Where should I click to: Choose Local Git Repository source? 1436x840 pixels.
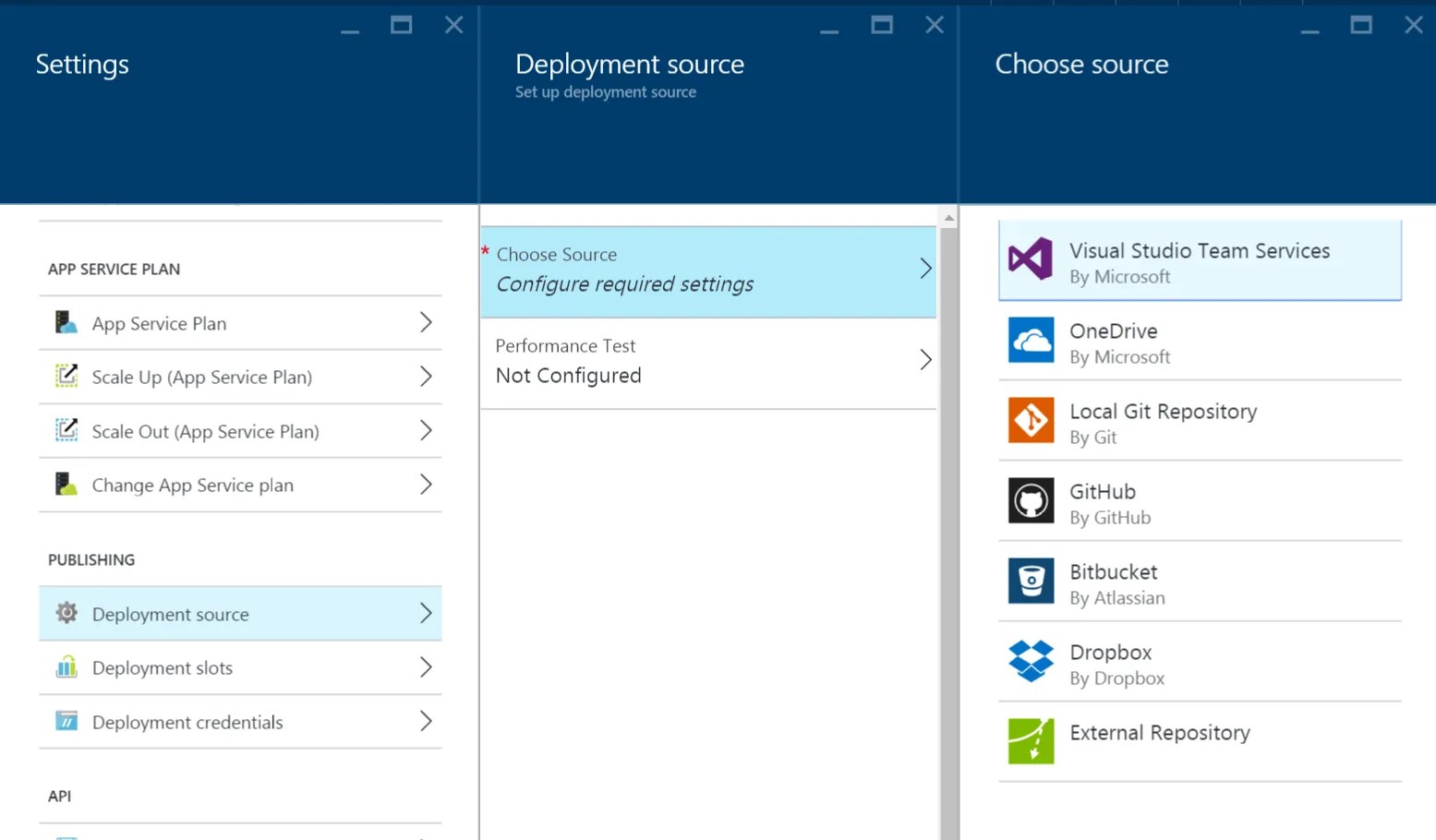[1200, 421]
